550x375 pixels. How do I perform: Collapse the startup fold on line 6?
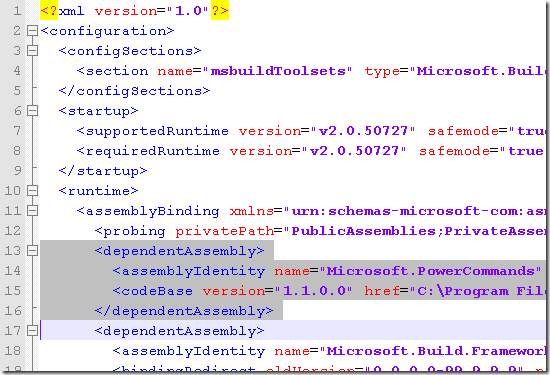(x=32, y=111)
